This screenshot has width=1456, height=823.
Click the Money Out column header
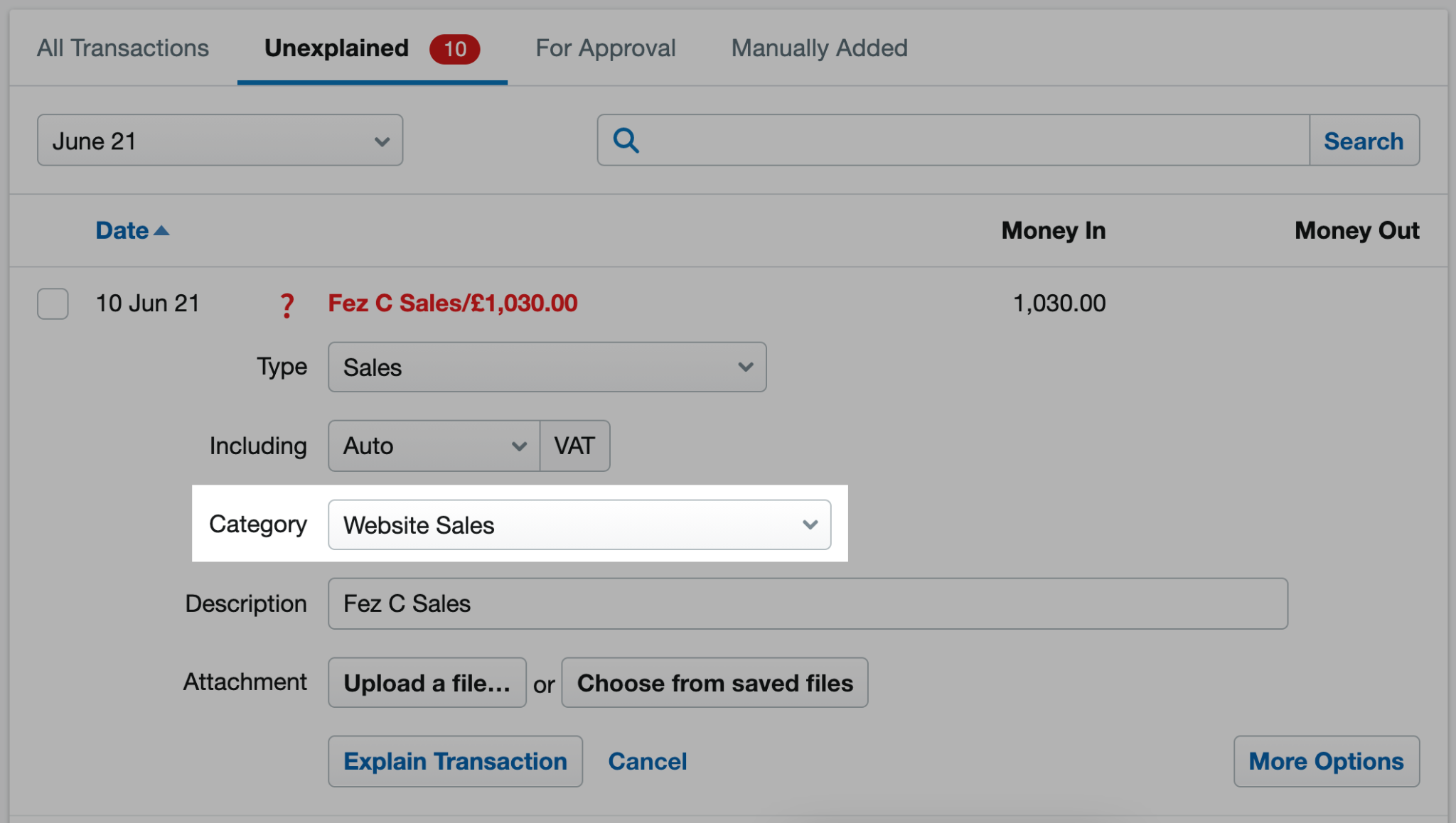point(1357,230)
